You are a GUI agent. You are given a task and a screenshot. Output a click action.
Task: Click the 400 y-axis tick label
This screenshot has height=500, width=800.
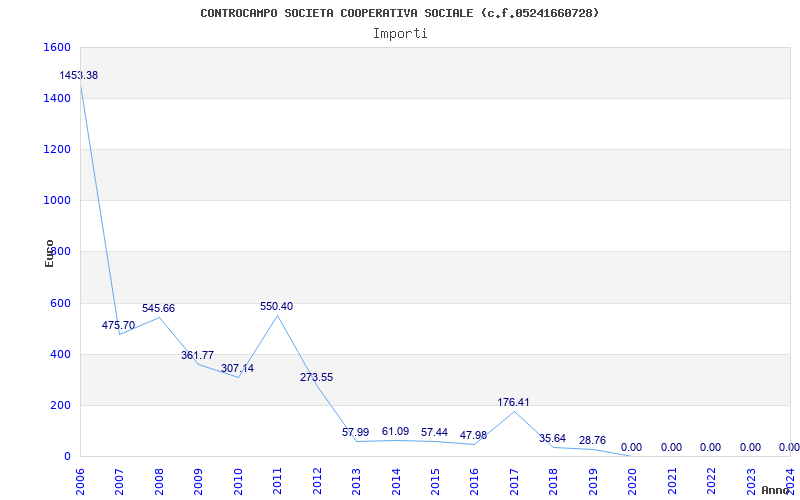click(x=60, y=354)
